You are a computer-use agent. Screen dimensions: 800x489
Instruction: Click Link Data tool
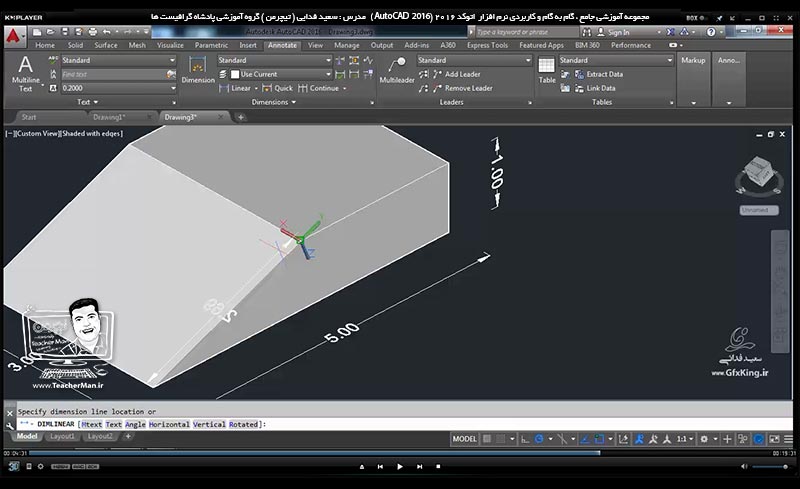tap(595, 88)
